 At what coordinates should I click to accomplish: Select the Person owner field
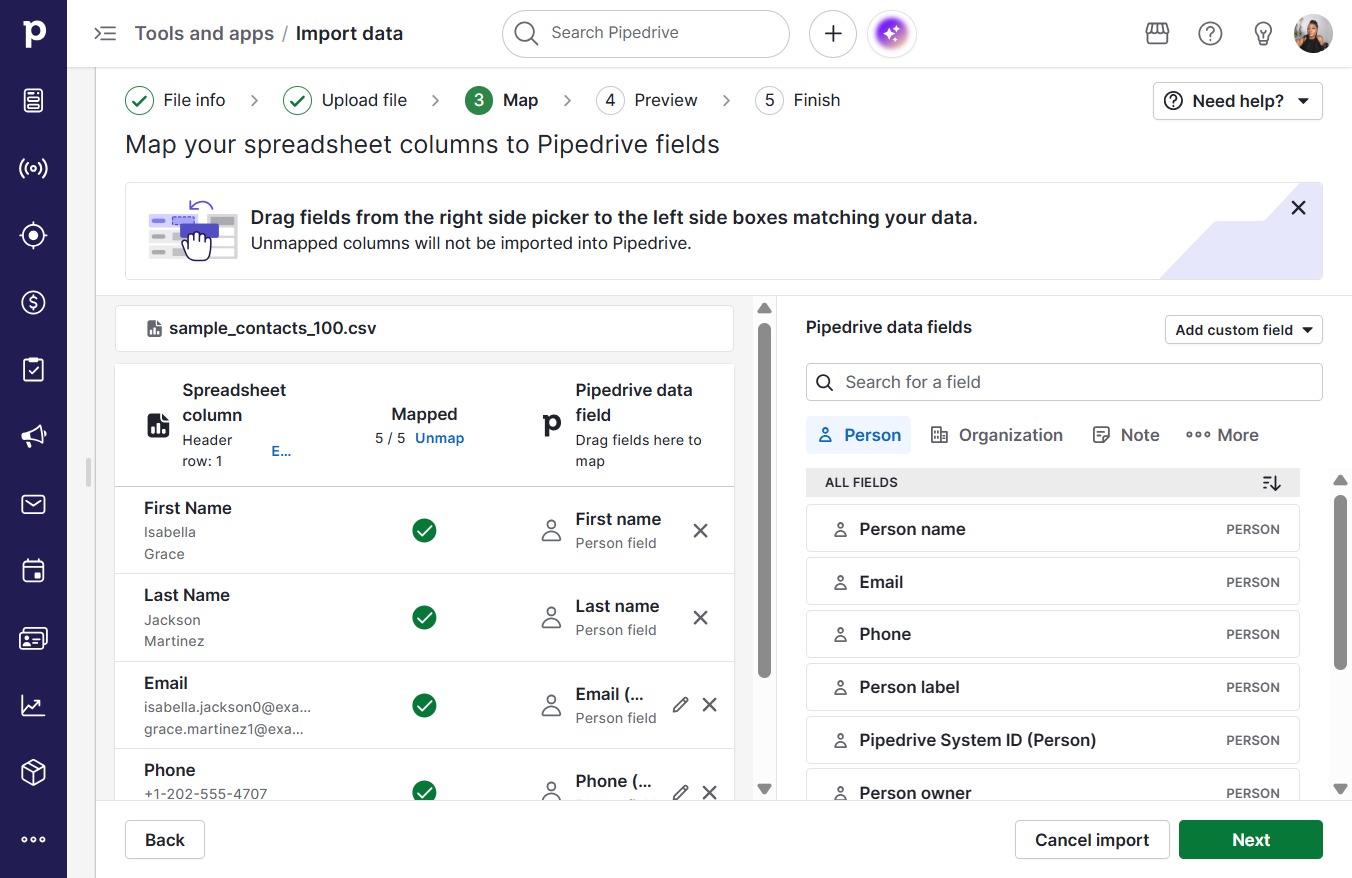(1053, 787)
